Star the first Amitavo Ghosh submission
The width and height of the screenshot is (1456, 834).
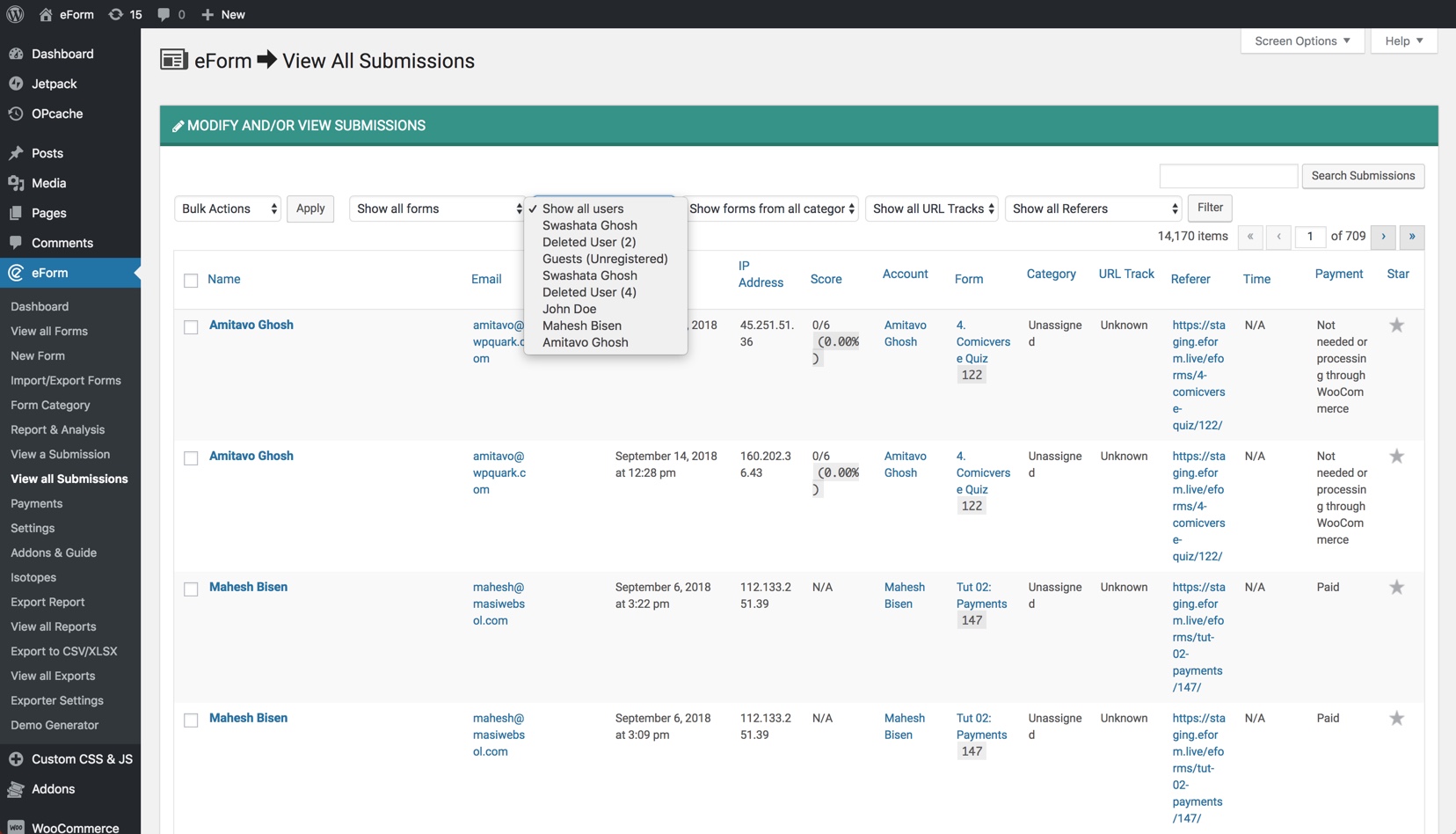tap(1396, 326)
